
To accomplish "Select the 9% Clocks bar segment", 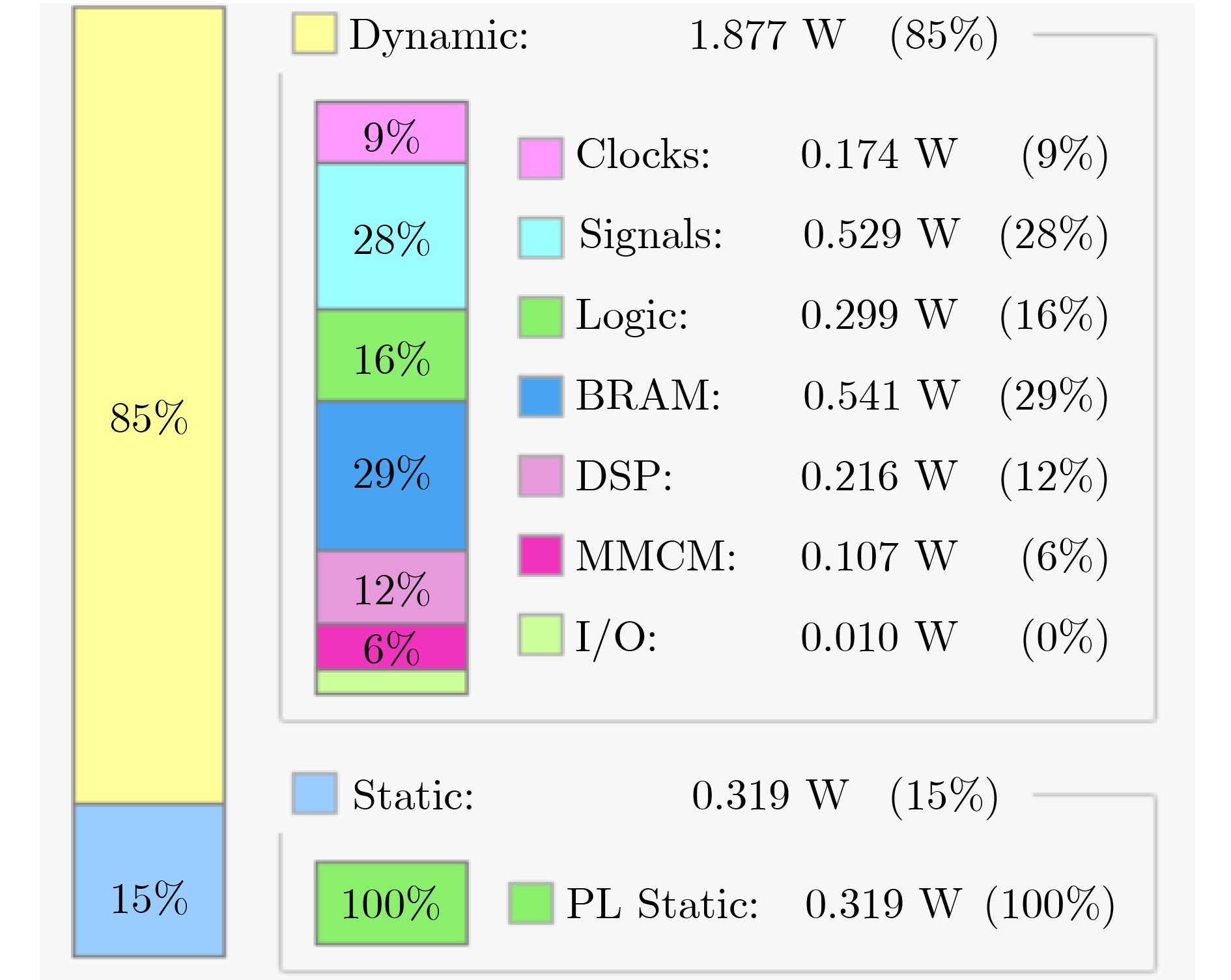I will (x=391, y=133).
